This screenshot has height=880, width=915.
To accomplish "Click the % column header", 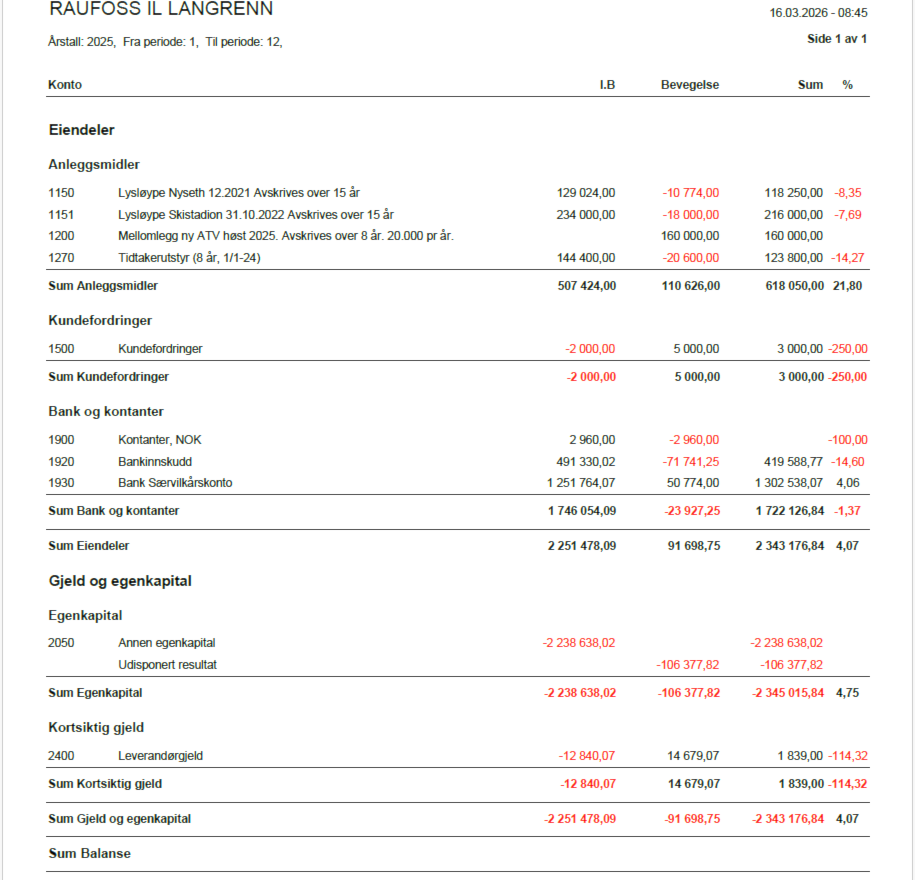I will tap(847, 85).
